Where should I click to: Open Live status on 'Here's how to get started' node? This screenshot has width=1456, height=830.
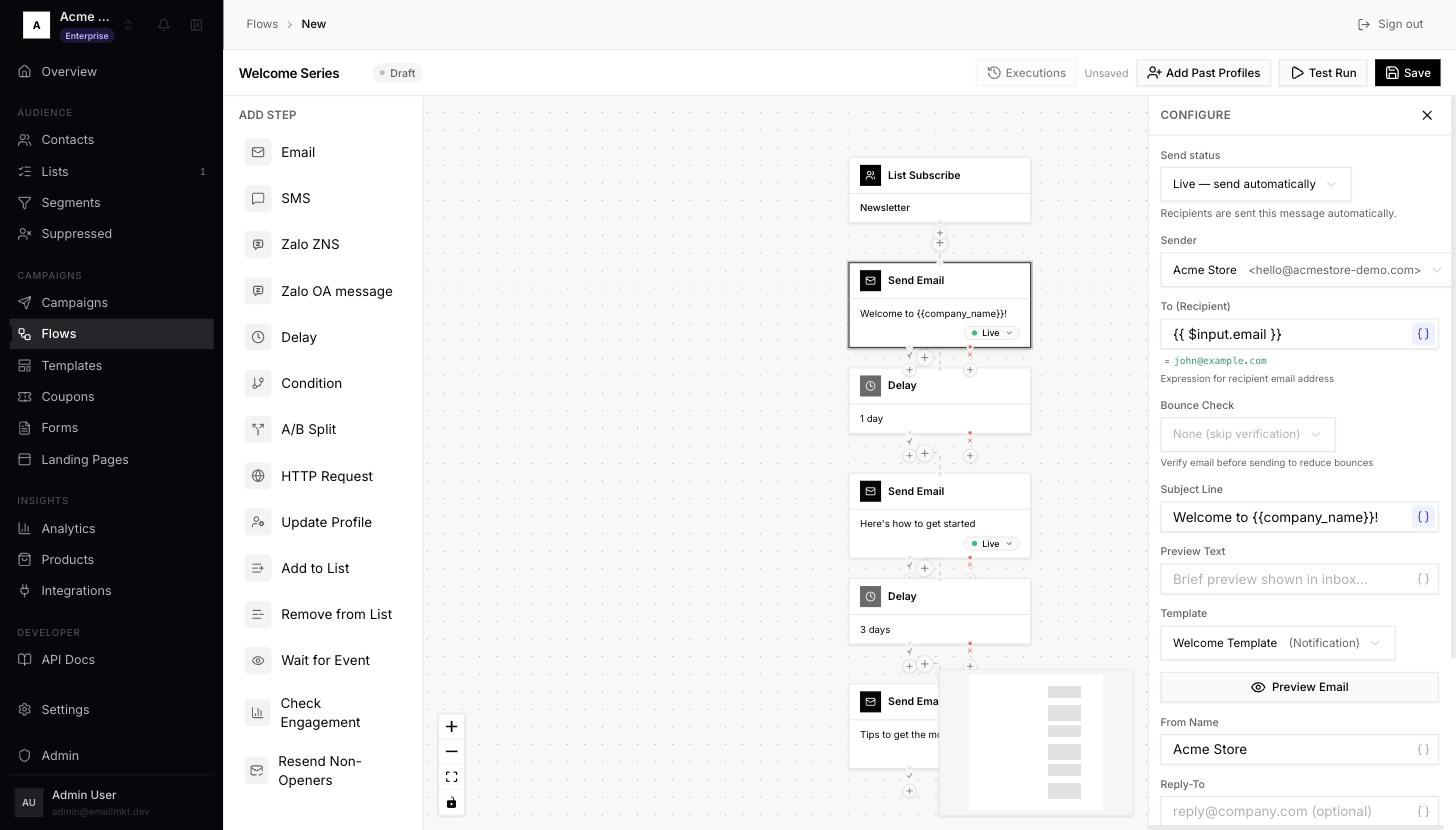(992, 544)
